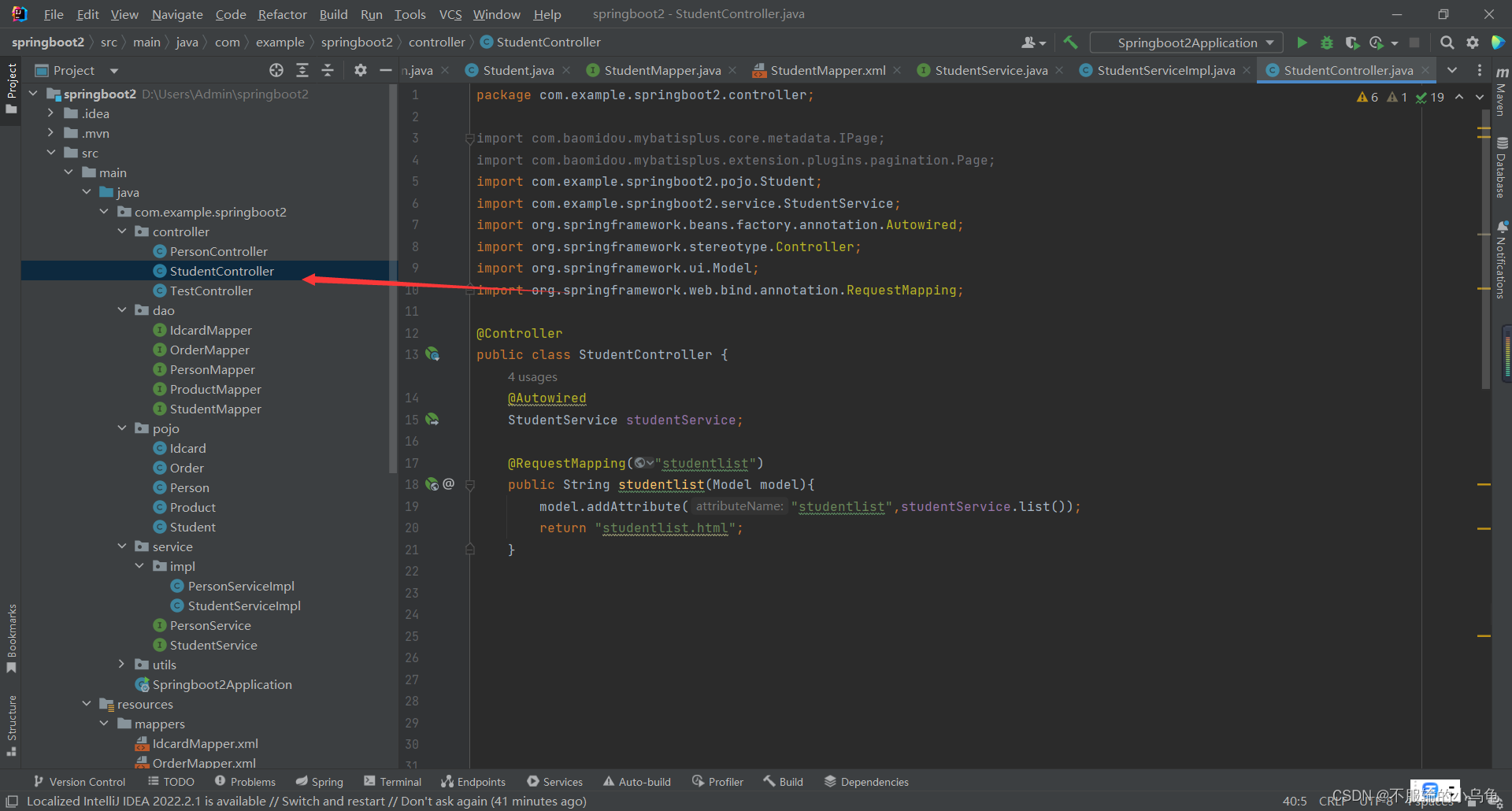Expand all in the Project panel
1512x811 pixels.
[302, 70]
